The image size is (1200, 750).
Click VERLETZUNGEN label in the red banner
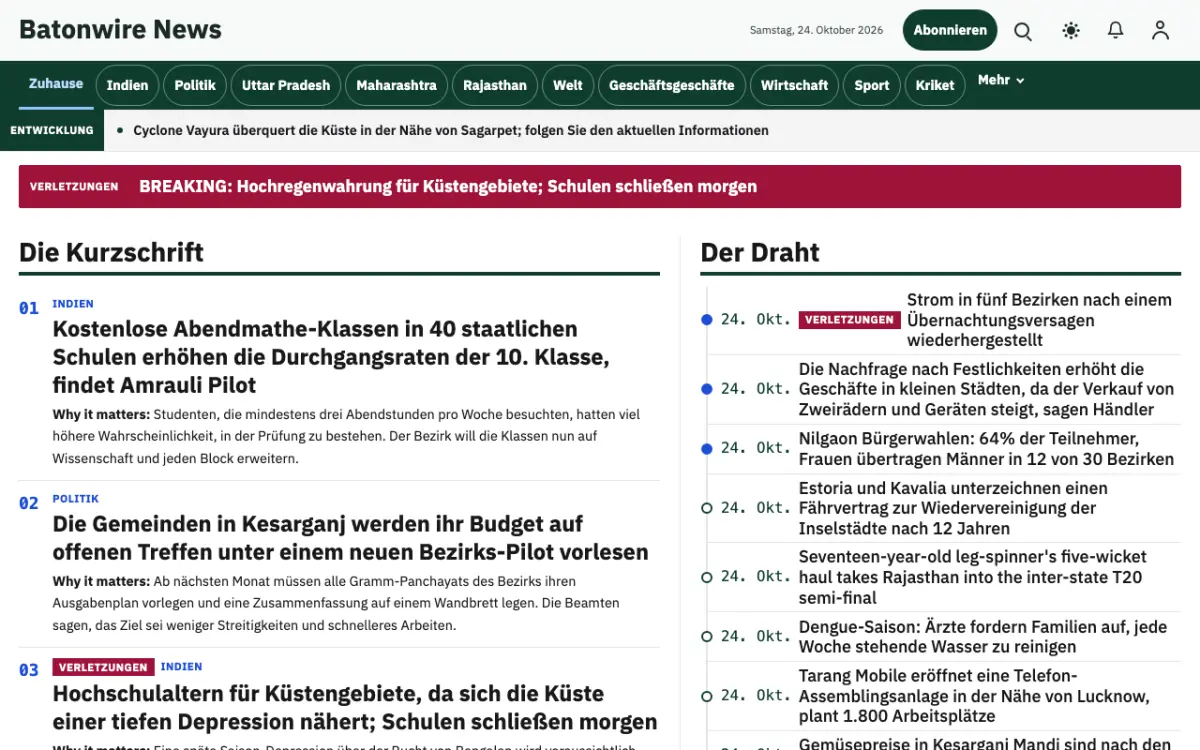coord(74,187)
